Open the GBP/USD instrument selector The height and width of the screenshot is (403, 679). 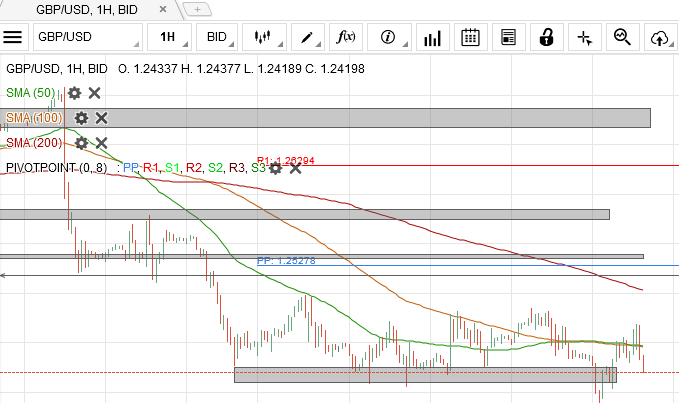pyautogui.click(x=88, y=37)
